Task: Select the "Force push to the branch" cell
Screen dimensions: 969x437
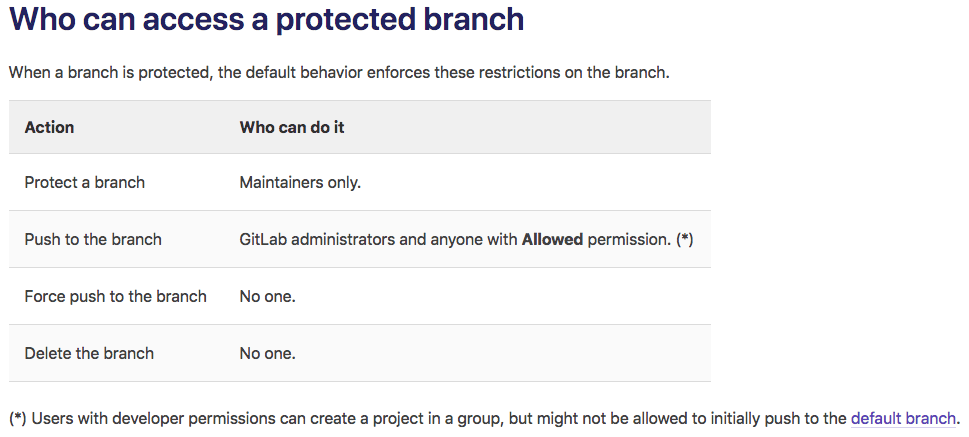Action: pos(115,296)
